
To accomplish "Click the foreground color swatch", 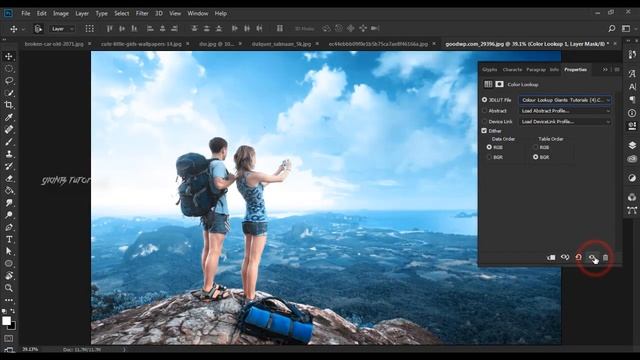I will 6,321.
